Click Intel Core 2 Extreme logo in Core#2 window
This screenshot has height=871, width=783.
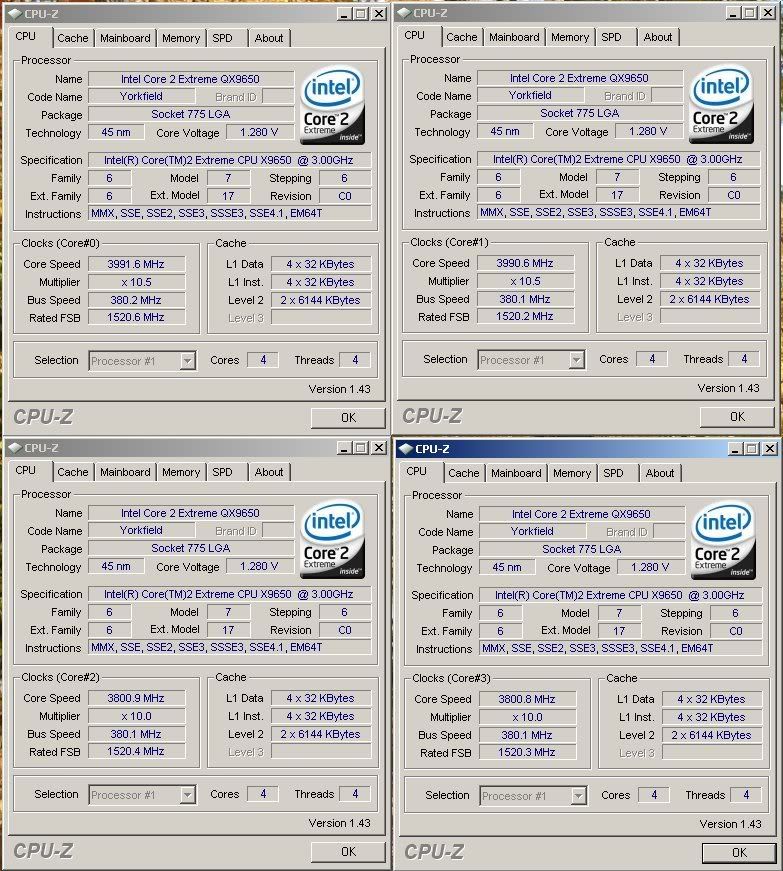click(x=332, y=539)
